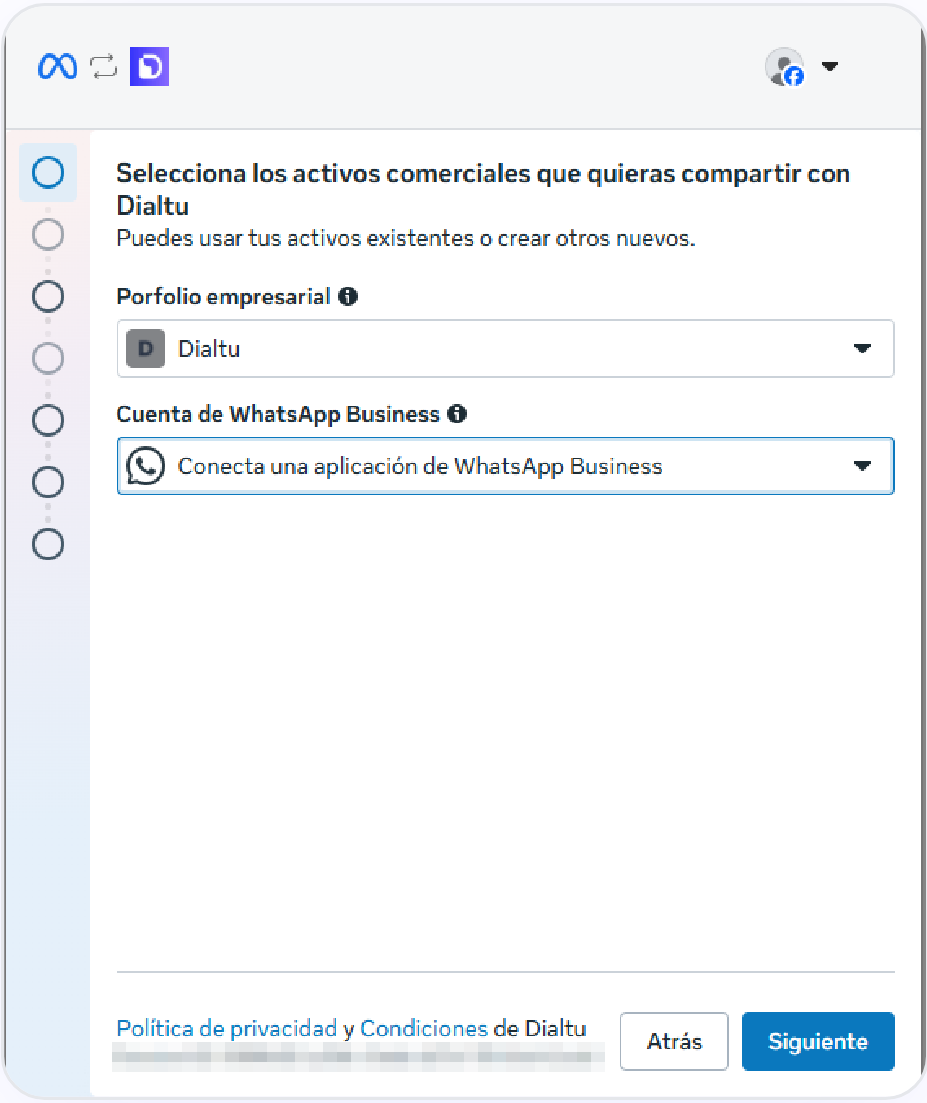Click the WhatsApp phone icon in dropdown
This screenshot has width=927, height=1103.
(x=146, y=466)
